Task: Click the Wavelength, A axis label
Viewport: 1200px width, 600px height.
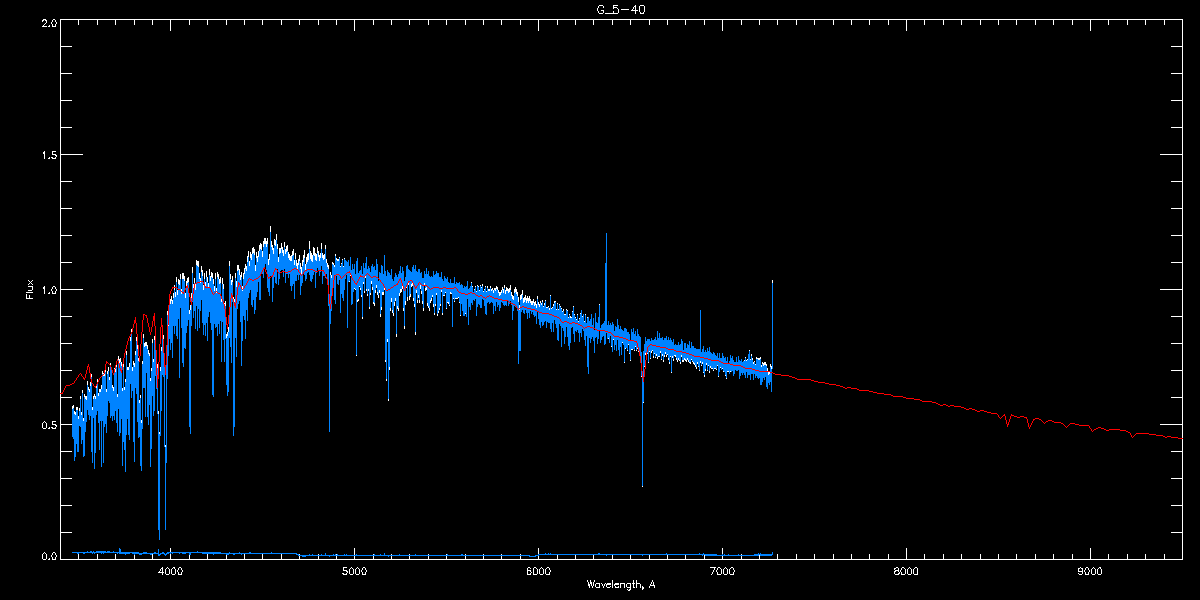Action: point(620,584)
